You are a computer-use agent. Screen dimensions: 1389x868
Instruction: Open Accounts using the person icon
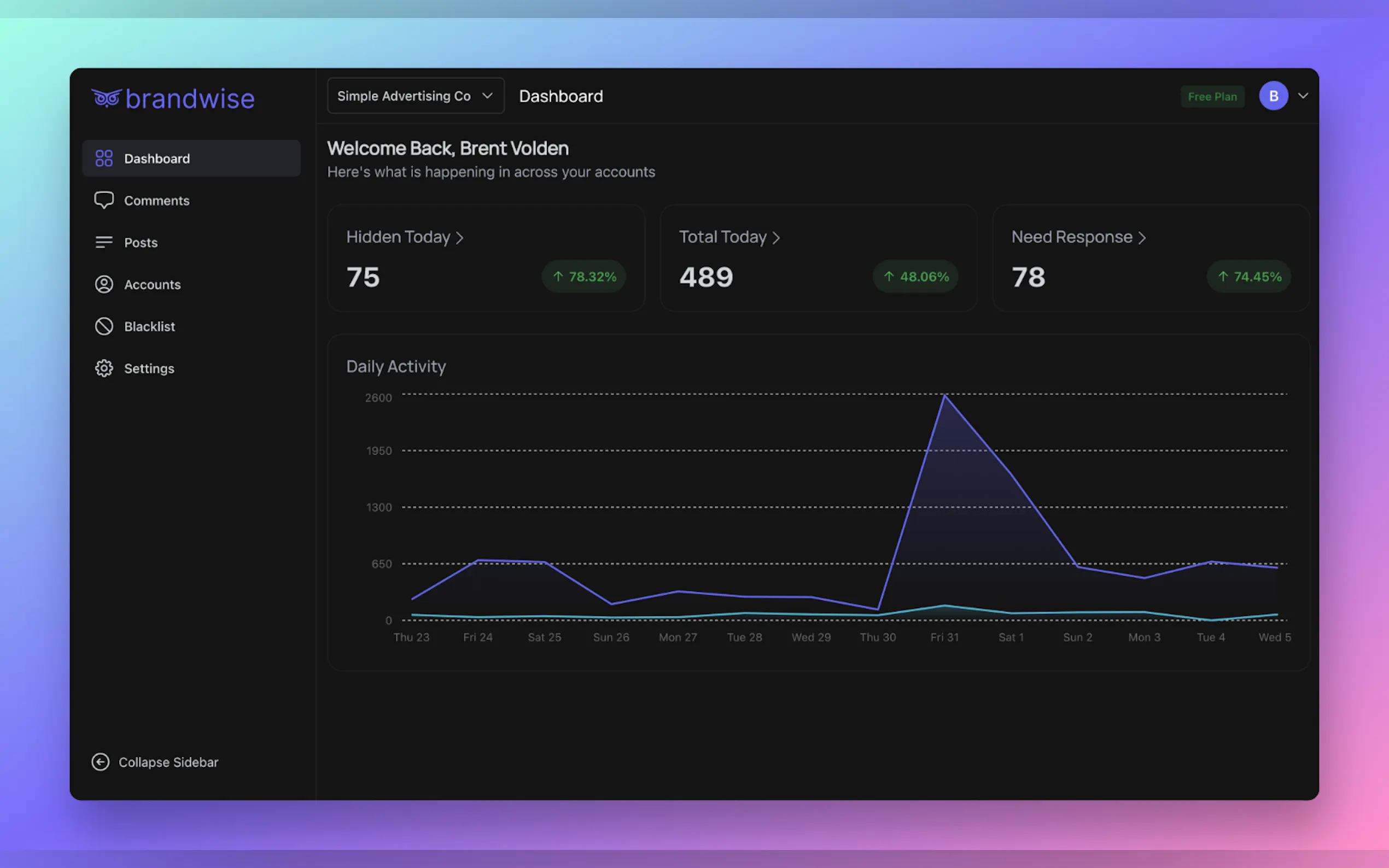click(x=104, y=284)
